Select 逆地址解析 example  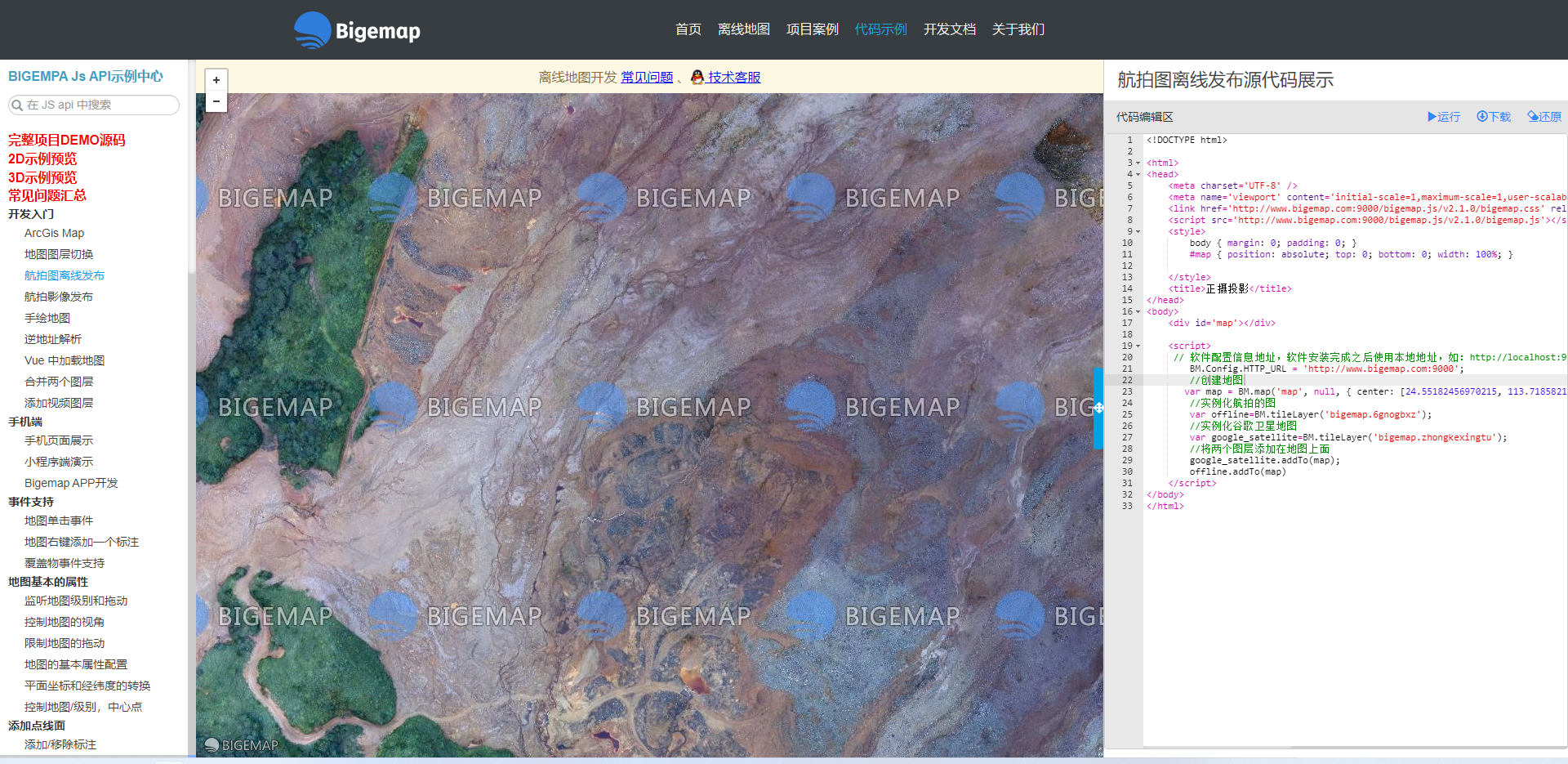[x=53, y=339]
